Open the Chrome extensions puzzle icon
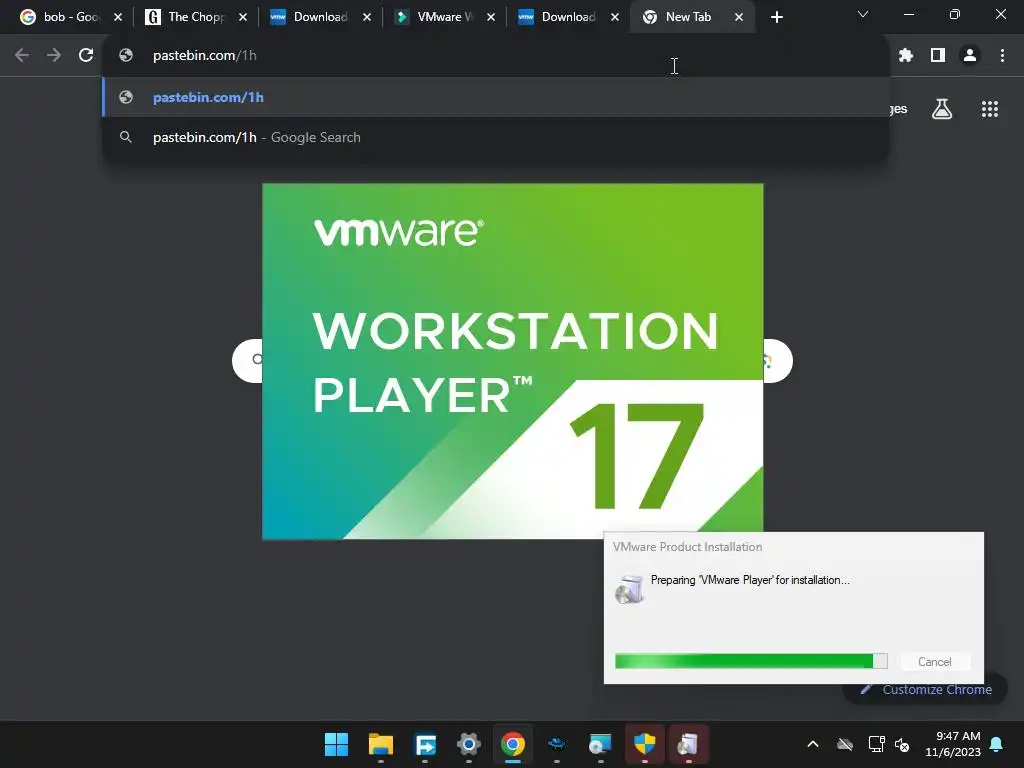This screenshot has width=1024, height=768. click(x=906, y=56)
